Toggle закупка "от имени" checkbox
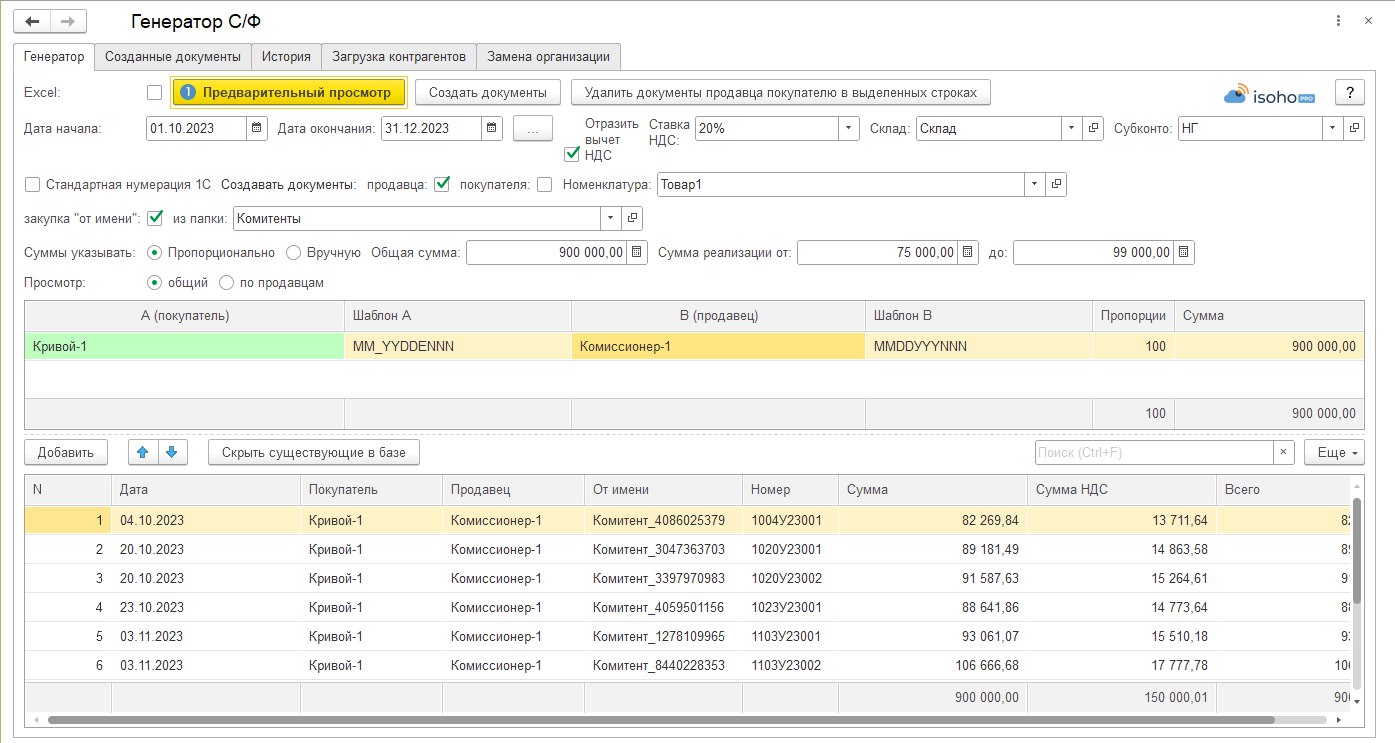 155,218
